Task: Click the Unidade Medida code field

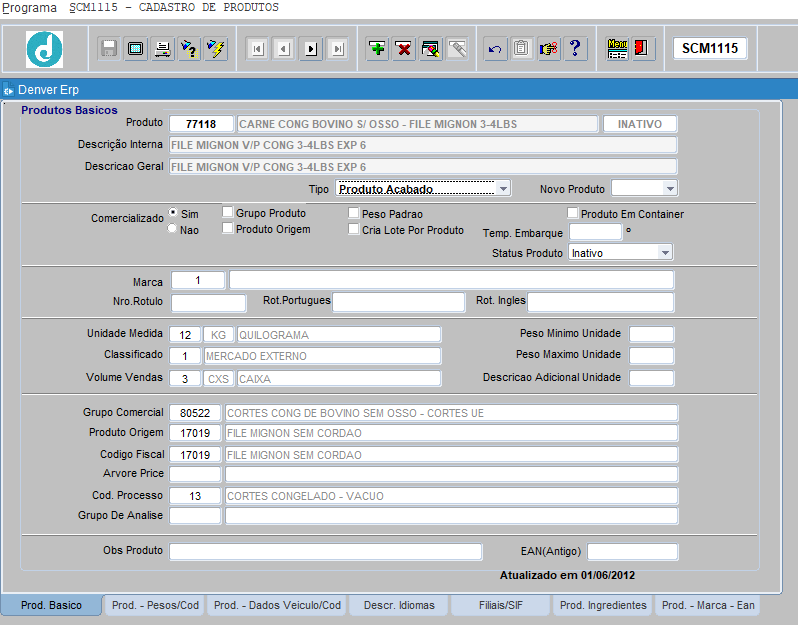Action: tap(185, 335)
